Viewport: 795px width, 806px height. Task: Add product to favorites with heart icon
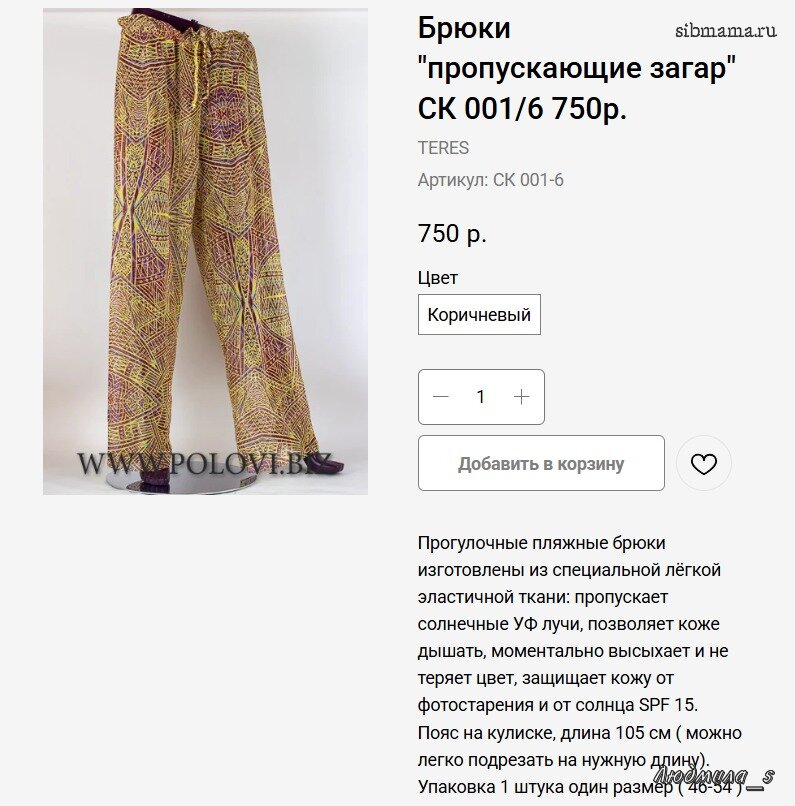coord(703,464)
